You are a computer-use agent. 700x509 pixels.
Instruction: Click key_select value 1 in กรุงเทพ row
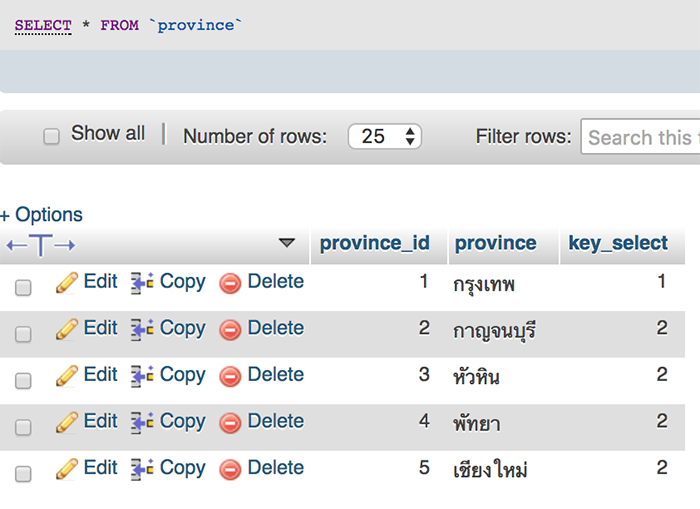point(662,281)
